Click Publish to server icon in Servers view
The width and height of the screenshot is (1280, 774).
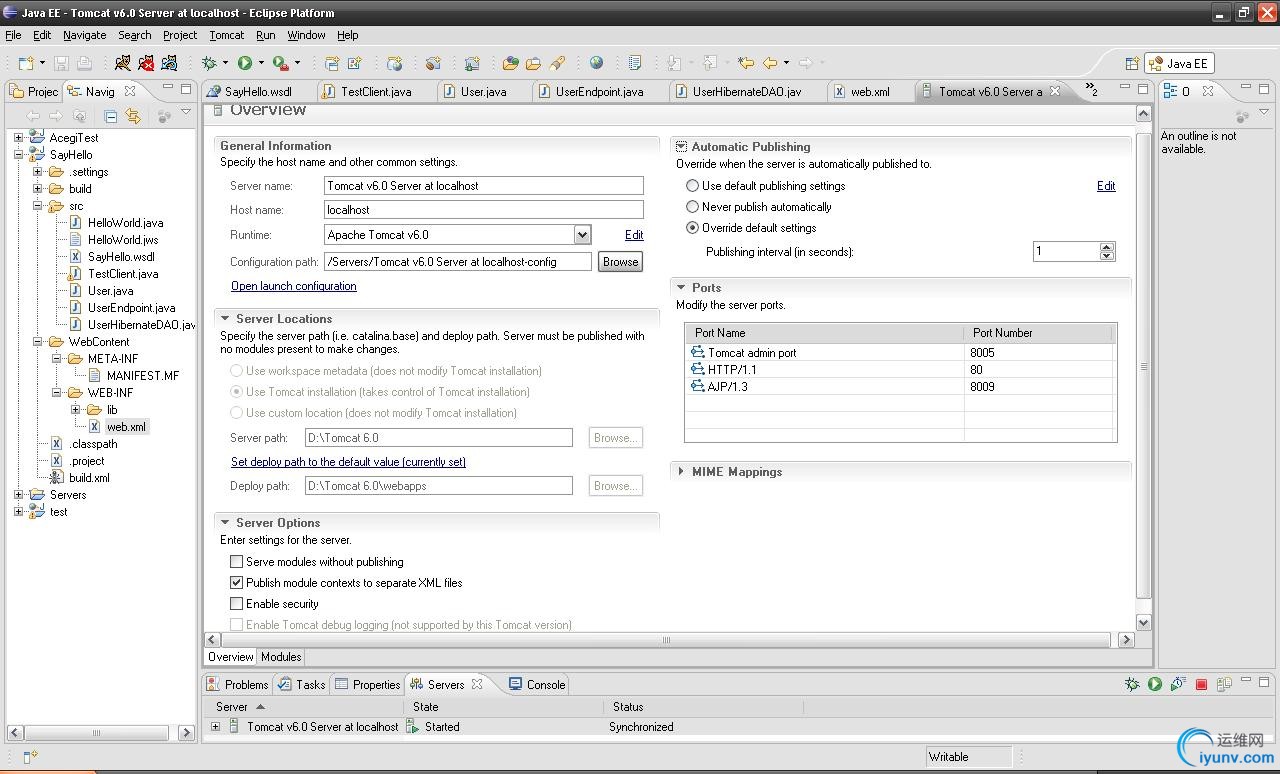click(x=1225, y=684)
